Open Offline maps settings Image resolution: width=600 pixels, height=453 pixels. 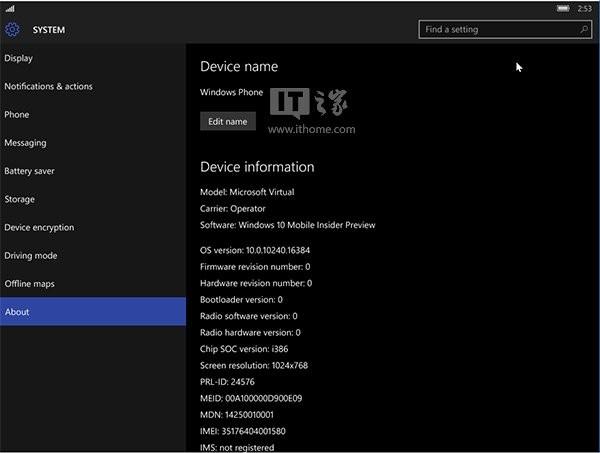pyautogui.click(x=93, y=284)
